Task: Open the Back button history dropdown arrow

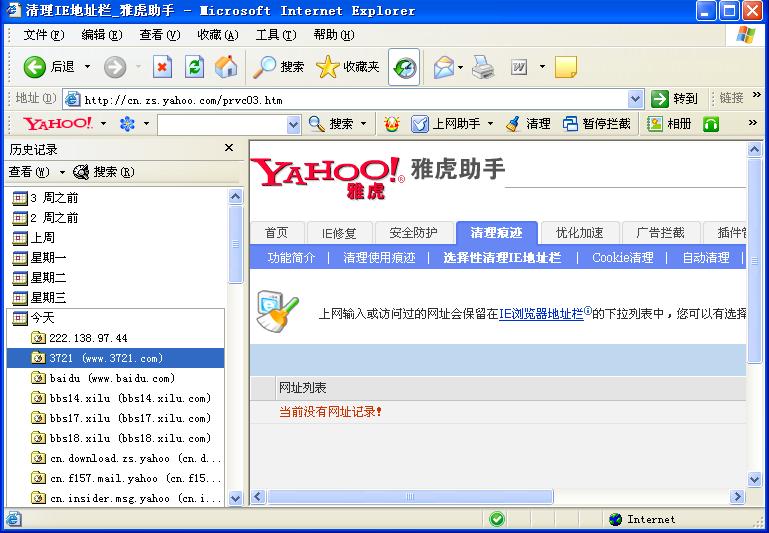Action: [87, 67]
